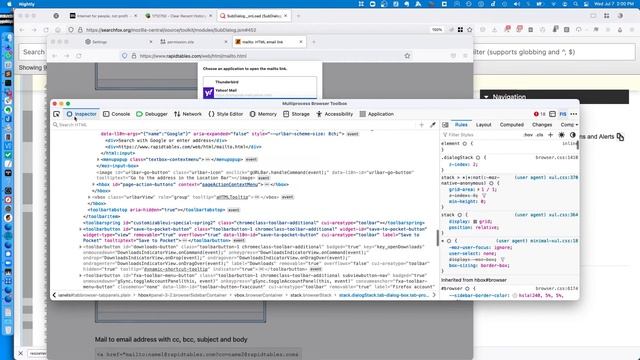The width and height of the screenshot is (640, 360).
Task: Expand the vbox urlbarView node
Action: [x=89, y=197]
